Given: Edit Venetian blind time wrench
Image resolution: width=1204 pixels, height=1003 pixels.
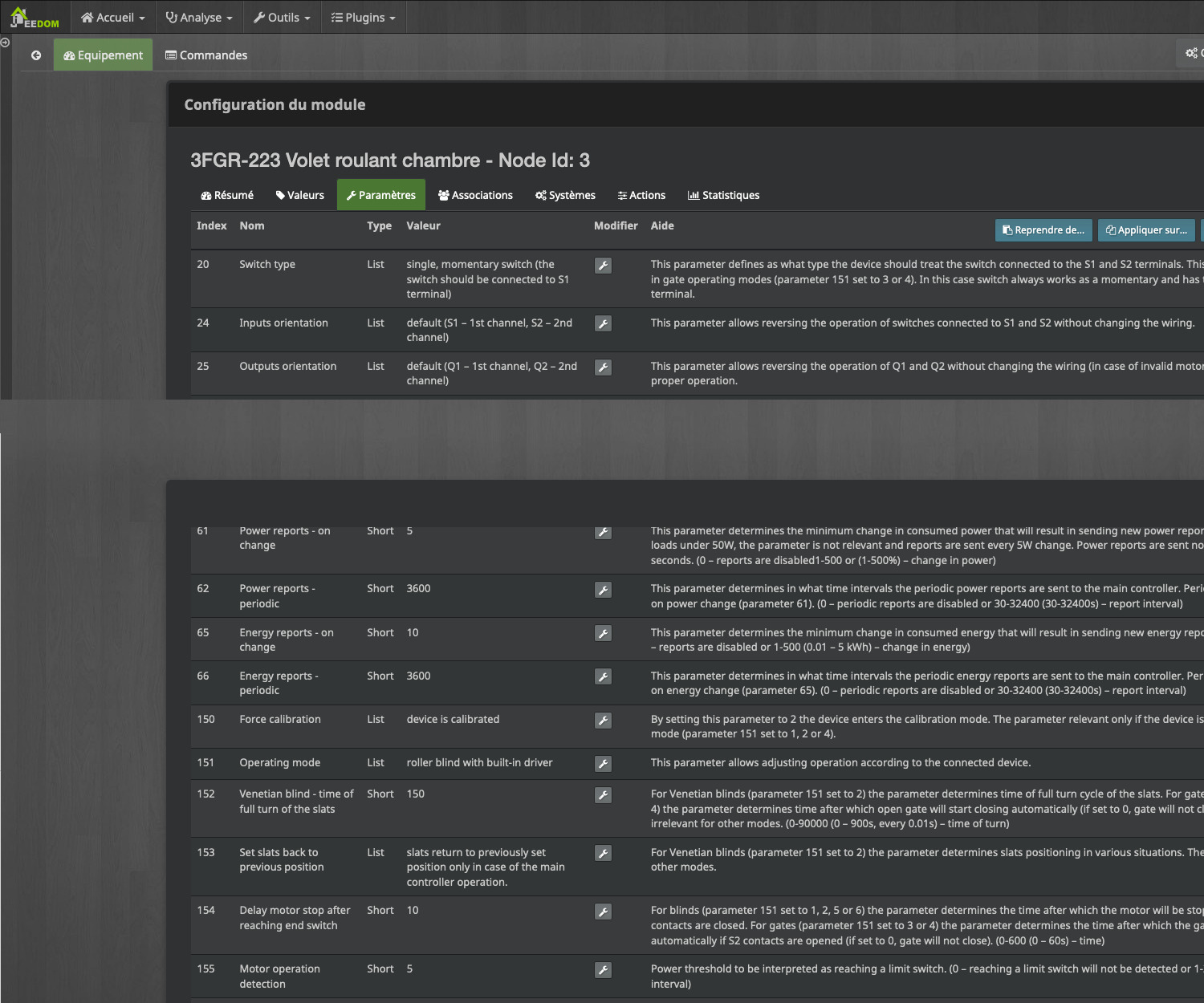Looking at the screenshot, I should [603, 795].
